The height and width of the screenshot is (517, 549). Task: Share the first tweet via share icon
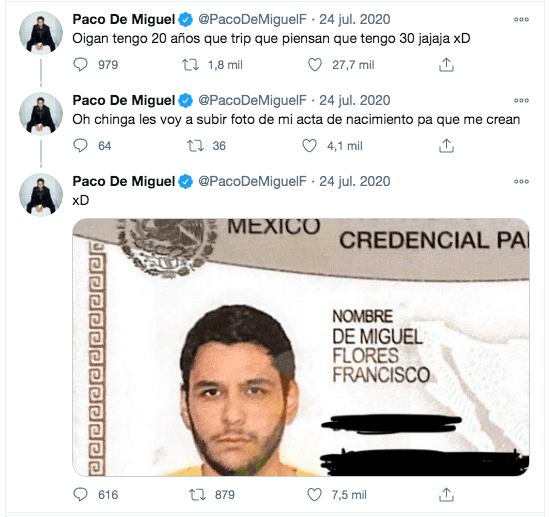click(446, 65)
